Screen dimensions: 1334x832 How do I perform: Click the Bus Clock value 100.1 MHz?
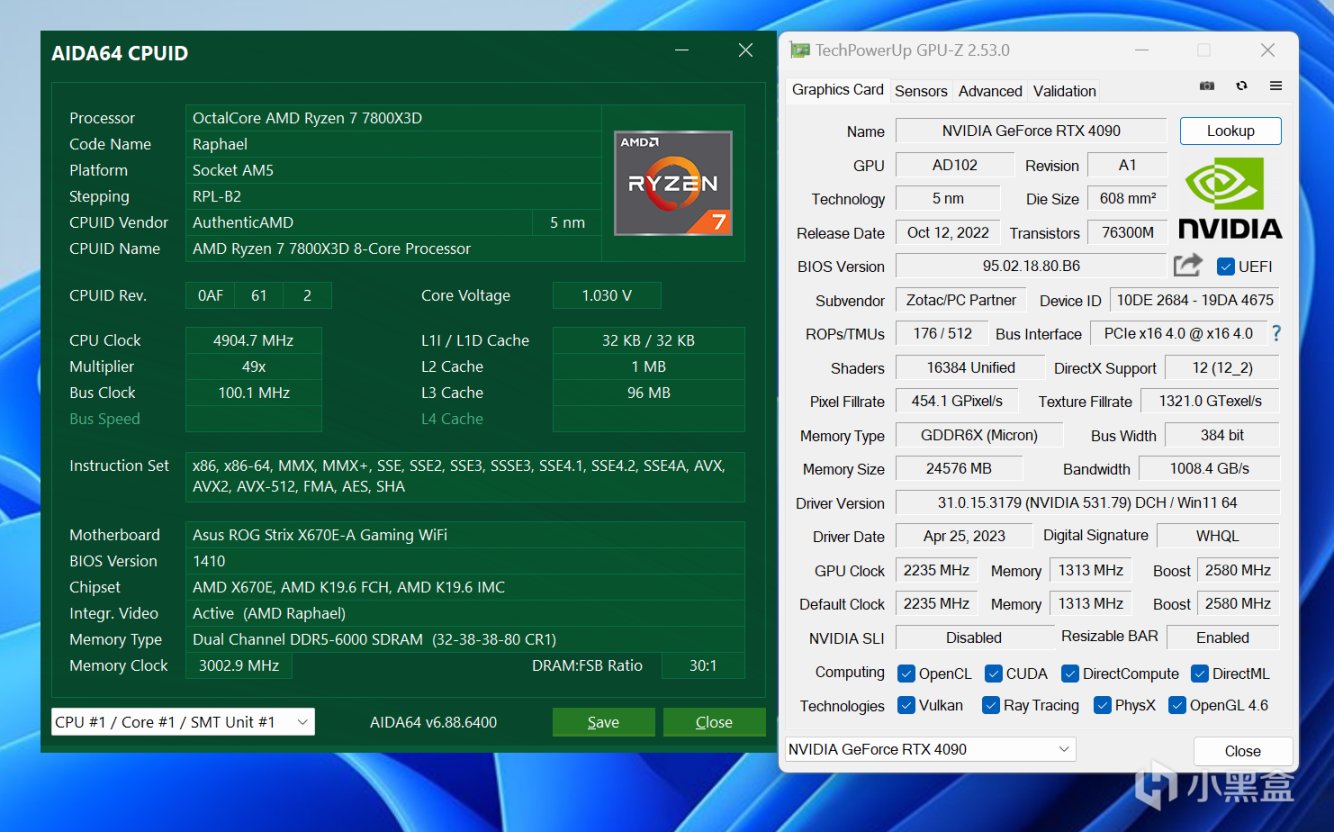tap(253, 392)
